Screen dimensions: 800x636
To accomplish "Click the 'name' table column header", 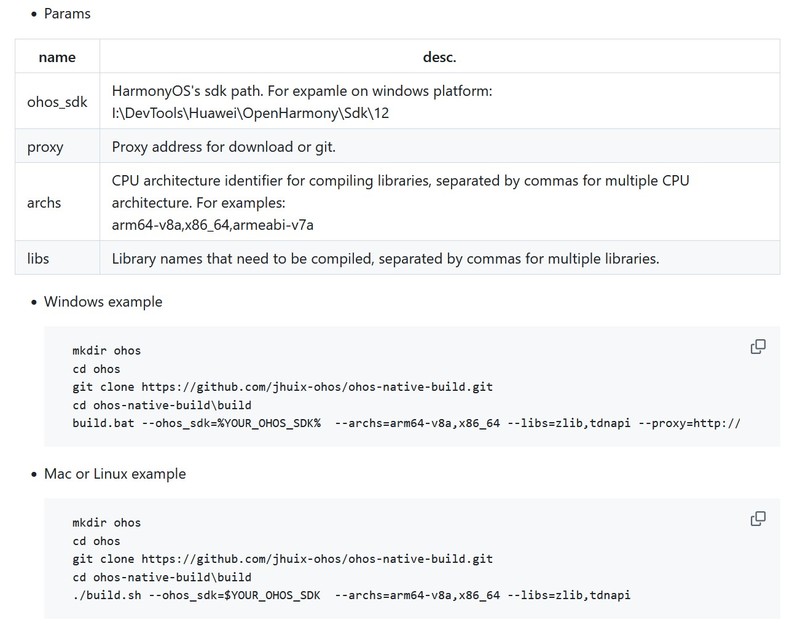I will (57, 57).
